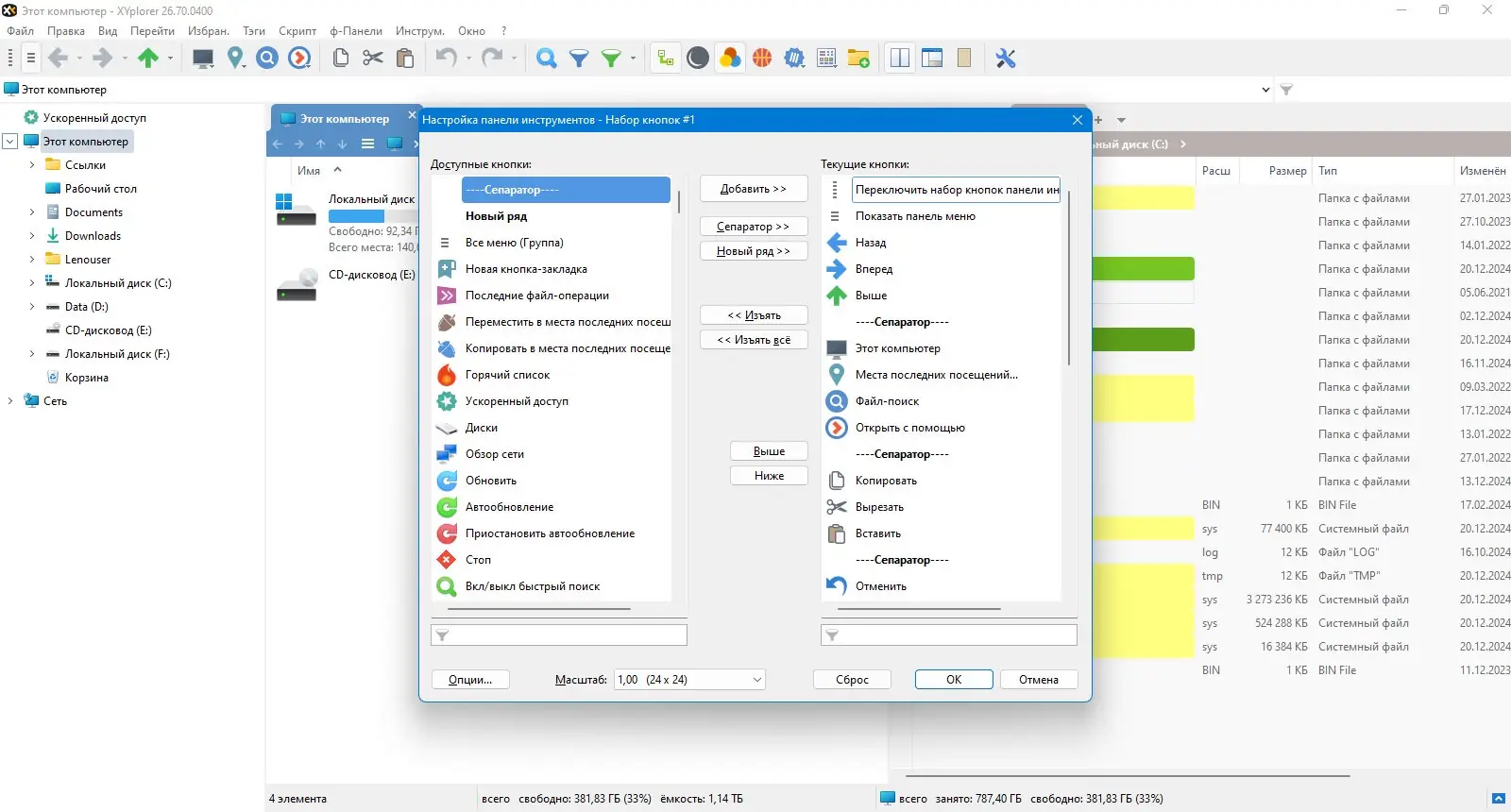The height and width of the screenshot is (812, 1511).
Task: Open file search from the main toolbar
Action: [268, 59]
